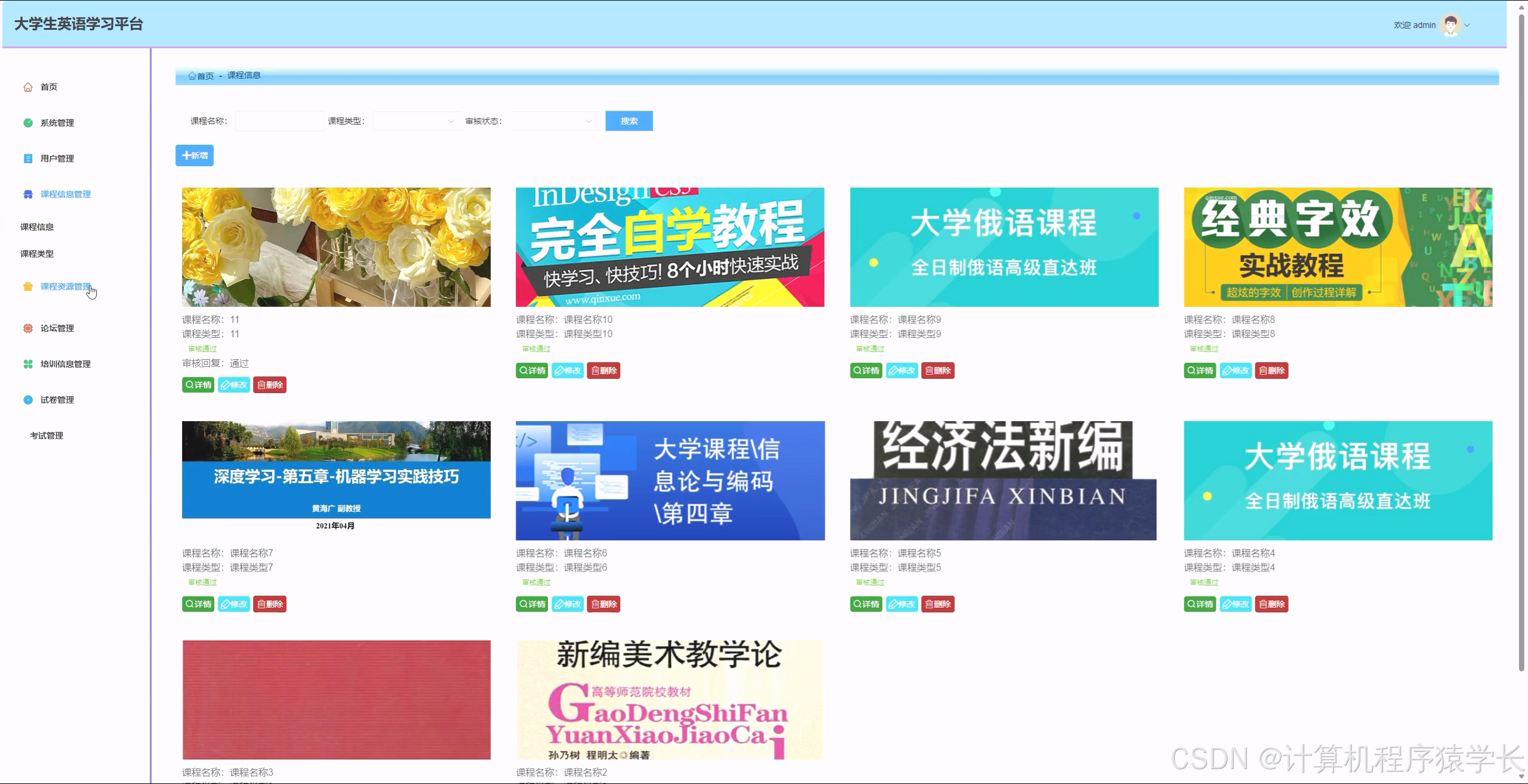Select the 系统管理 gear icon
The height and width of the screenshot is (784, 1528).
coord(27,122)
